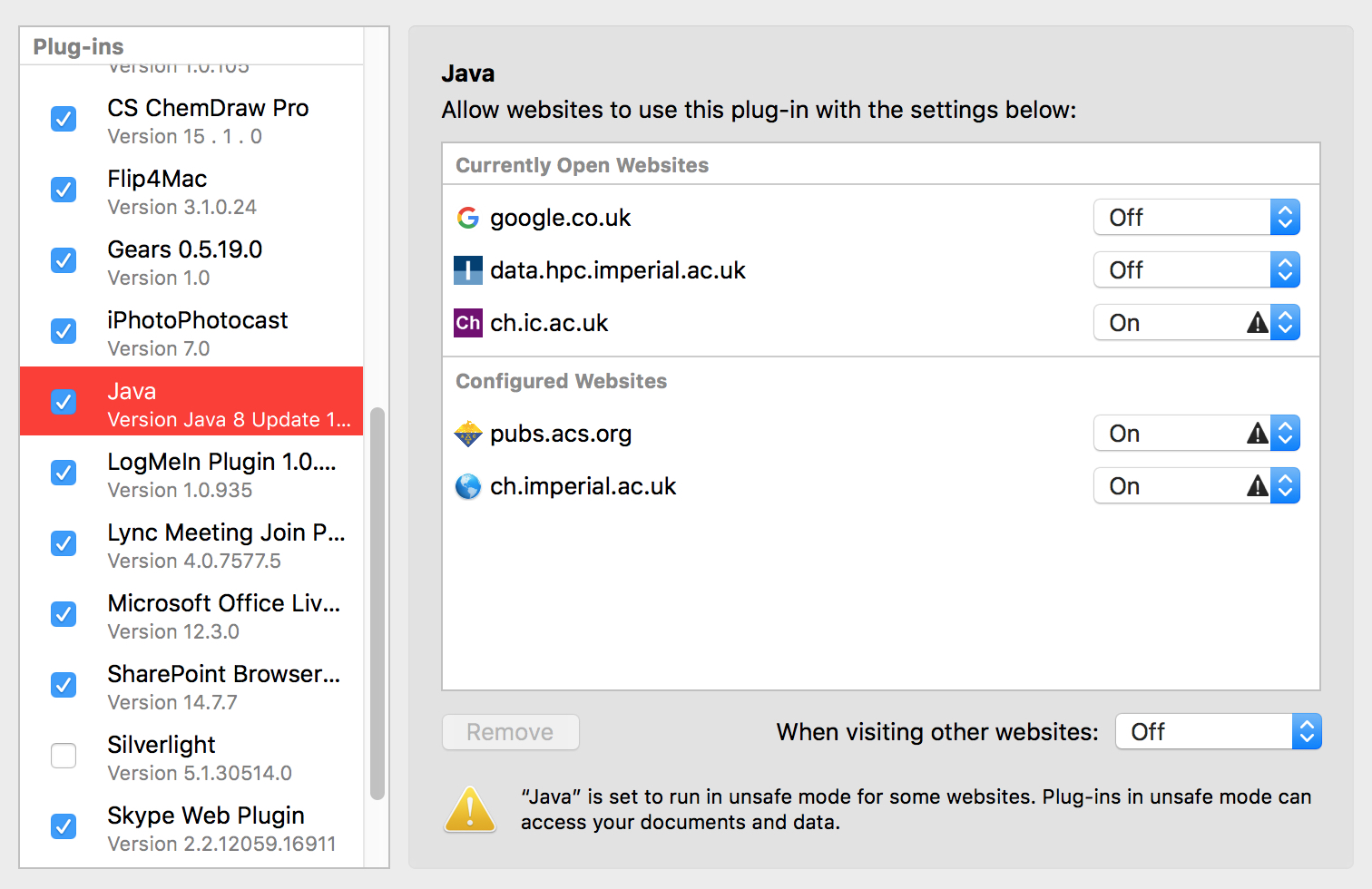This screenshot has height=889, width=1372.
Task: Click warning triangle in pubs.acs.org dropdown
Action: (x=1257, y=434)
